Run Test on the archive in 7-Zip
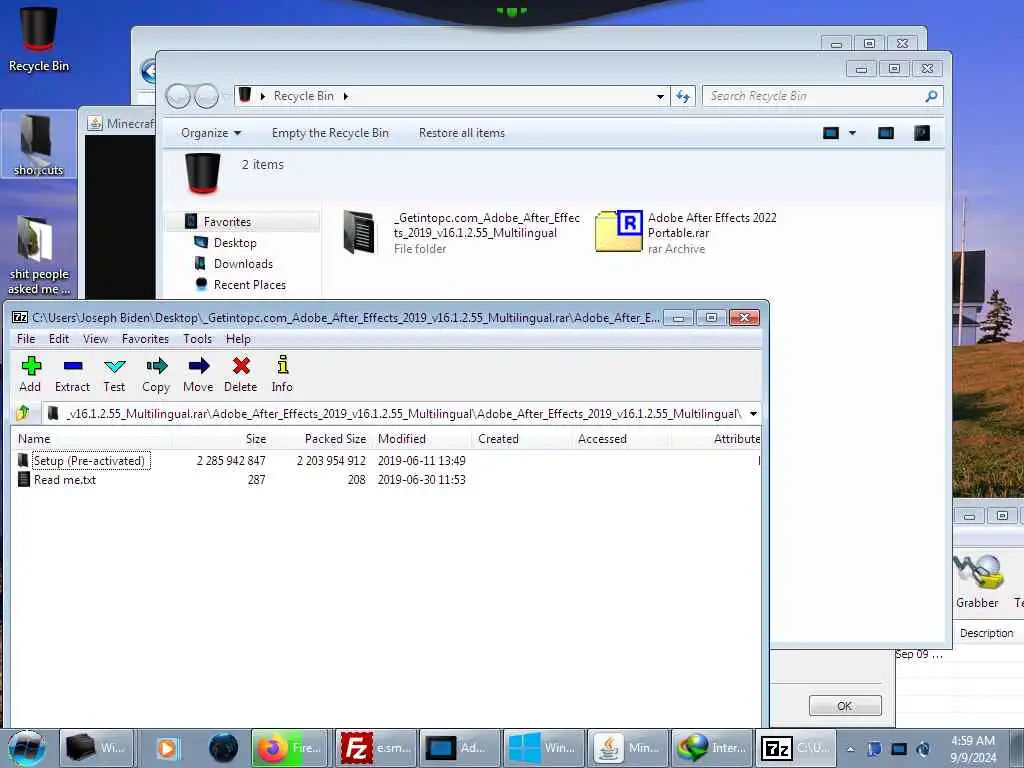Screen dimensions: 1024x768 coord(114,374)
